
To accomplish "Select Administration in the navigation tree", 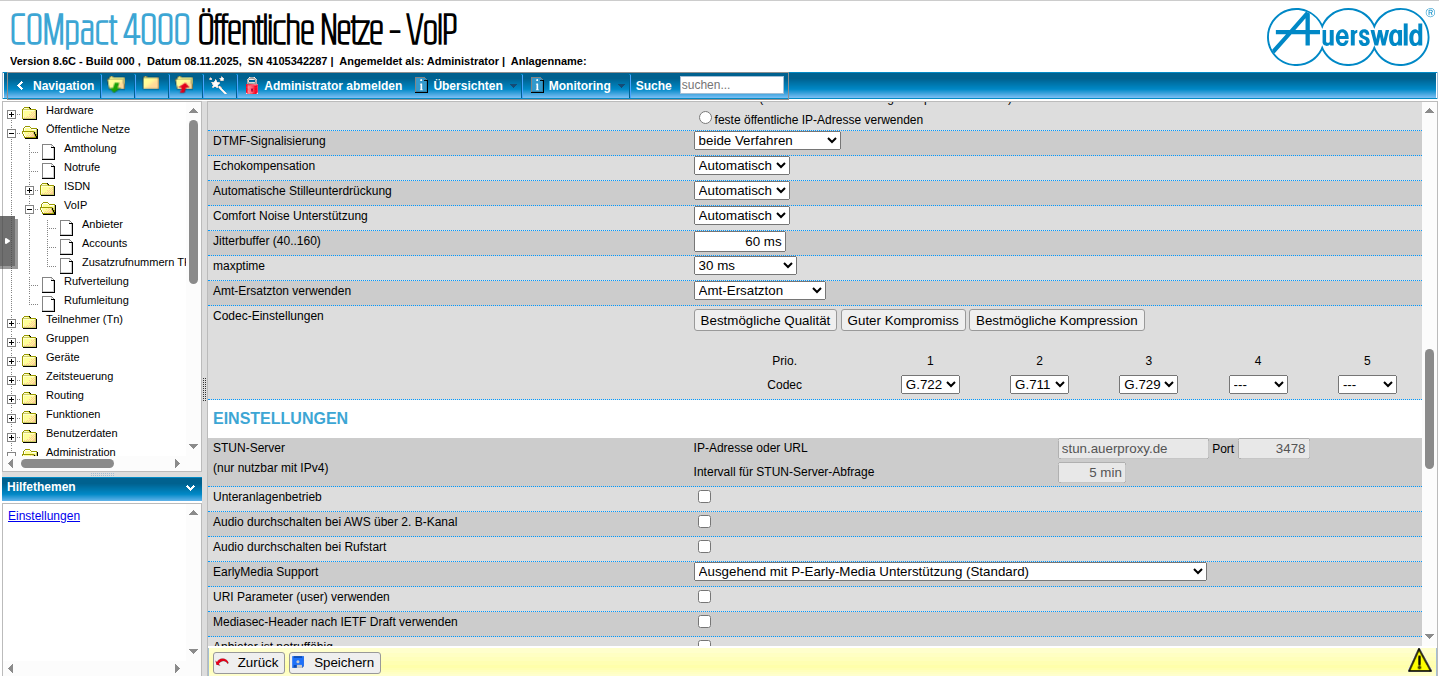I will pyautogui.click(x=81, y=452).
